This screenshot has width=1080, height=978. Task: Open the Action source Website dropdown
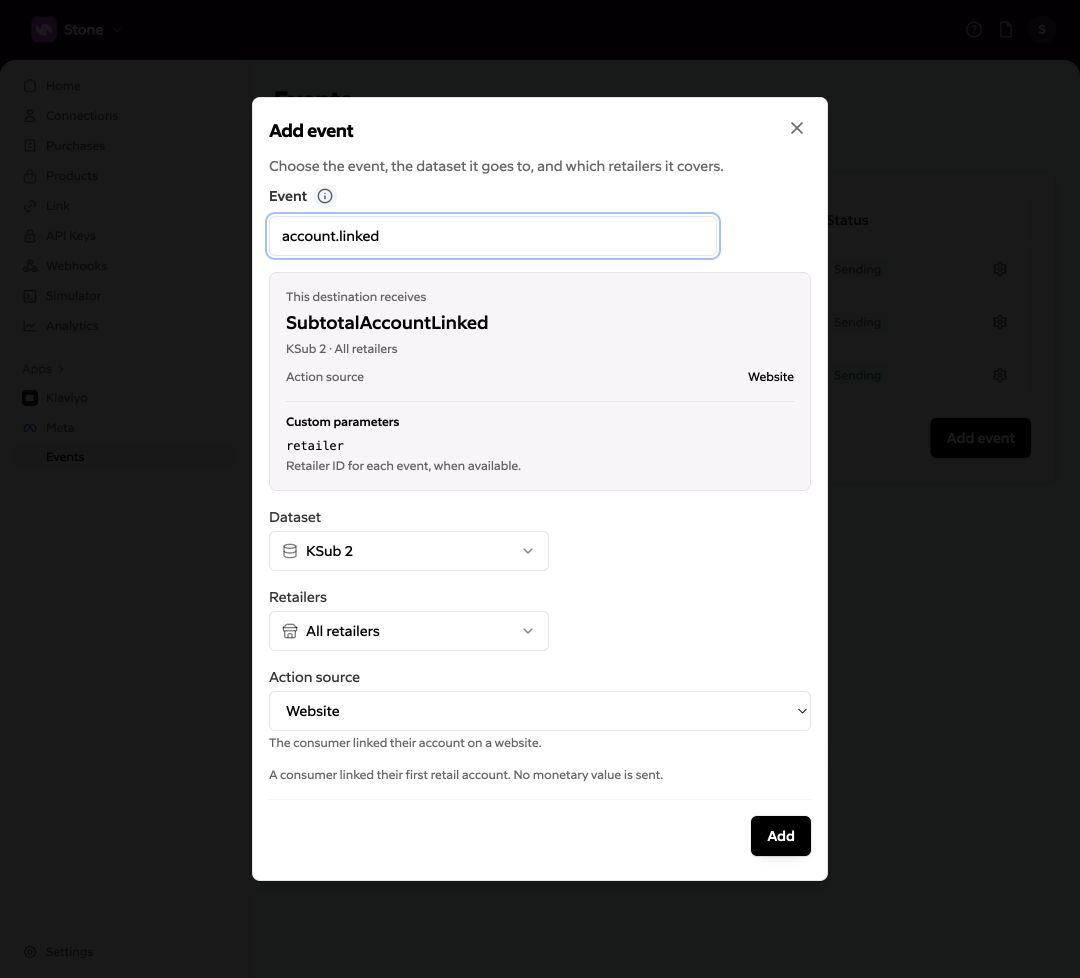pos(539,711)
